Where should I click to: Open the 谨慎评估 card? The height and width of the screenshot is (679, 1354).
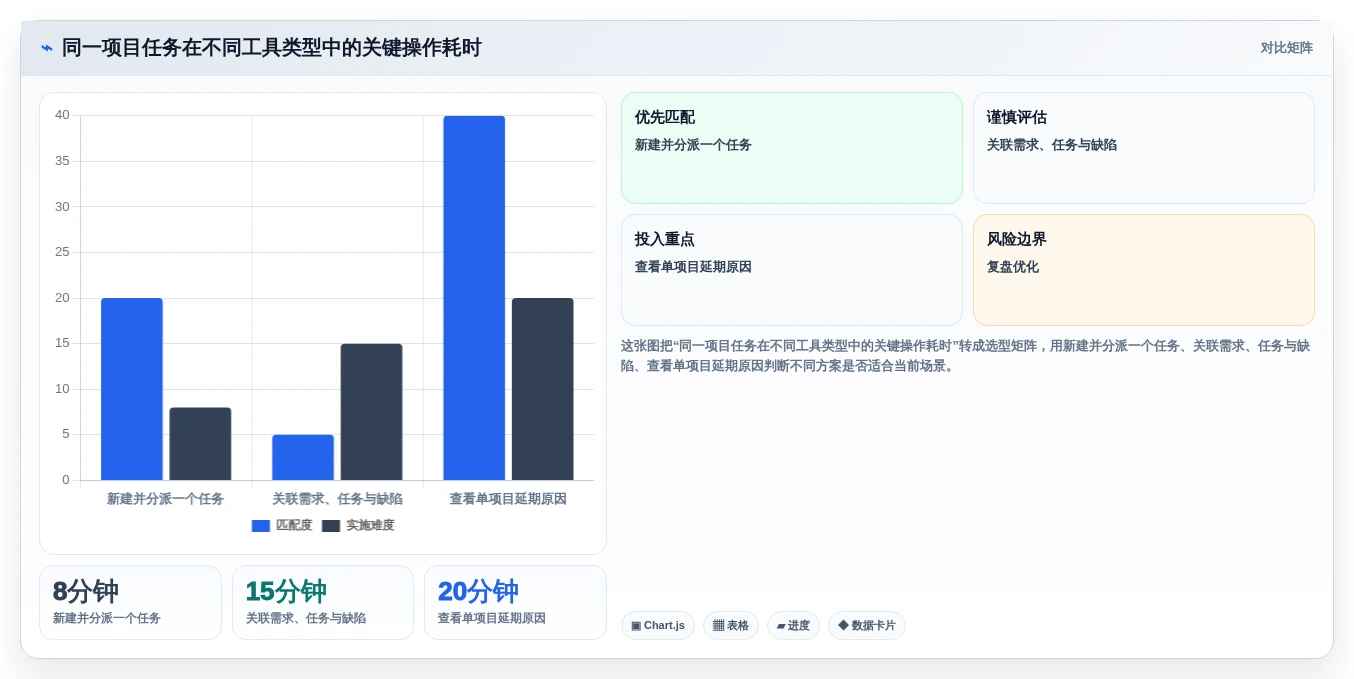(1144, 148)
